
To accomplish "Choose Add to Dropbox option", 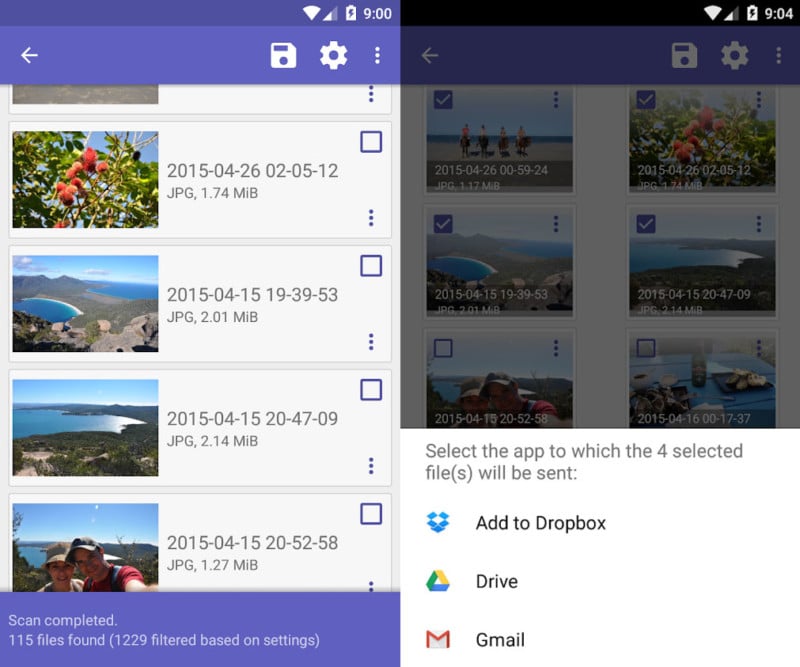I will pyautogui.click(x=540, y=522).
